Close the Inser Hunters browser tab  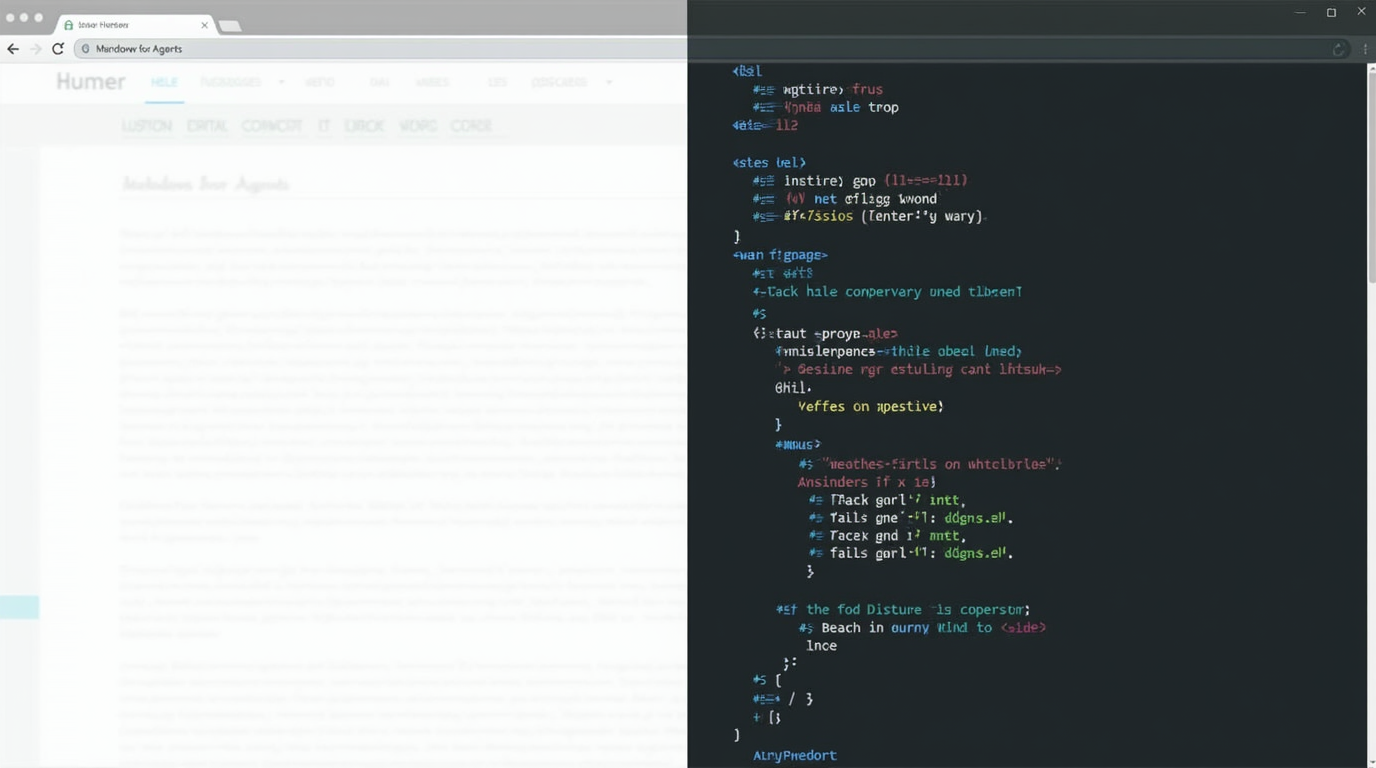coord(204,25)
